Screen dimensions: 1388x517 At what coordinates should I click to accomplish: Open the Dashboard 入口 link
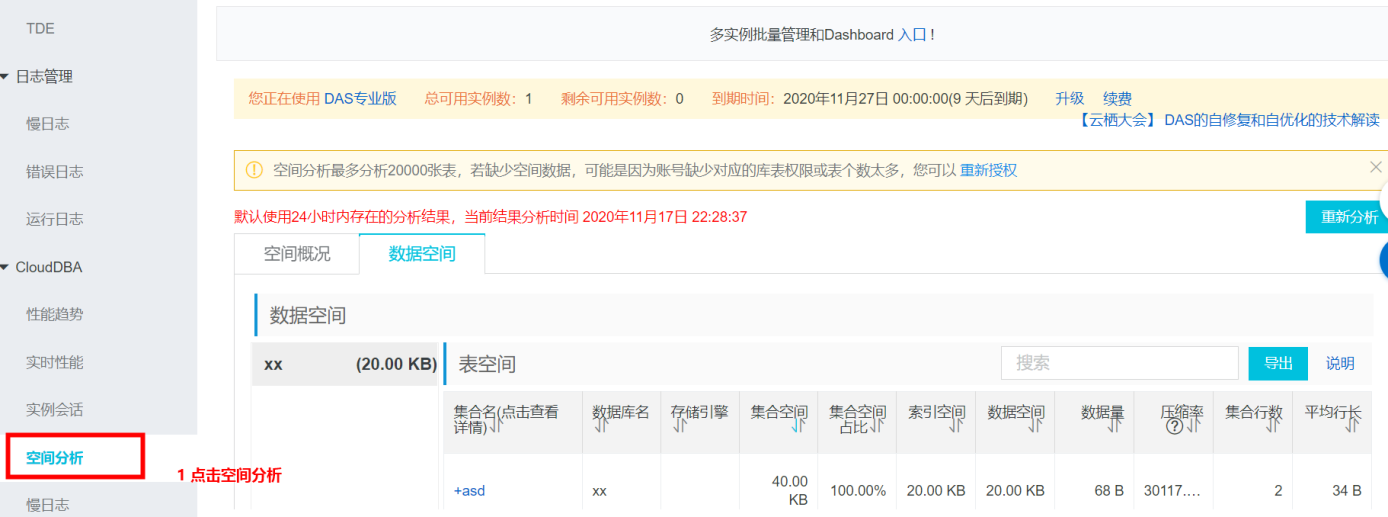click(912, 34)
